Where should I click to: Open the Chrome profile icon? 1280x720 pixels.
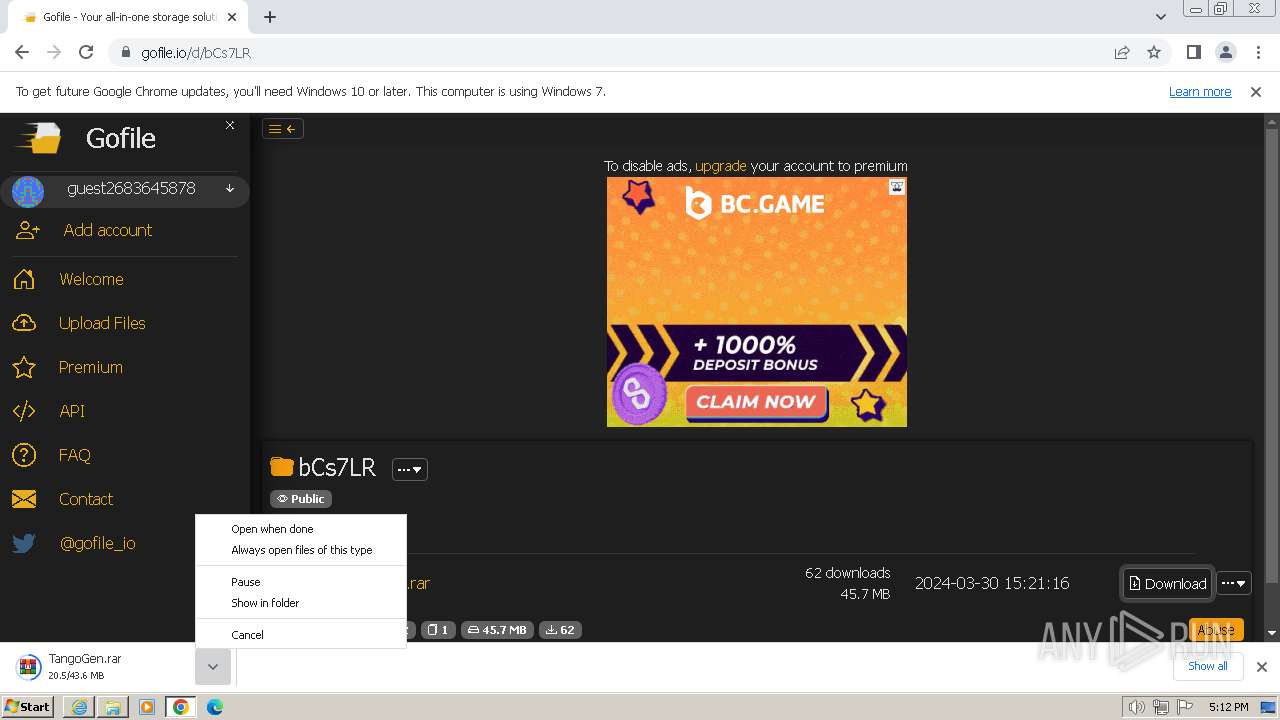click(x=1225, y=52)
